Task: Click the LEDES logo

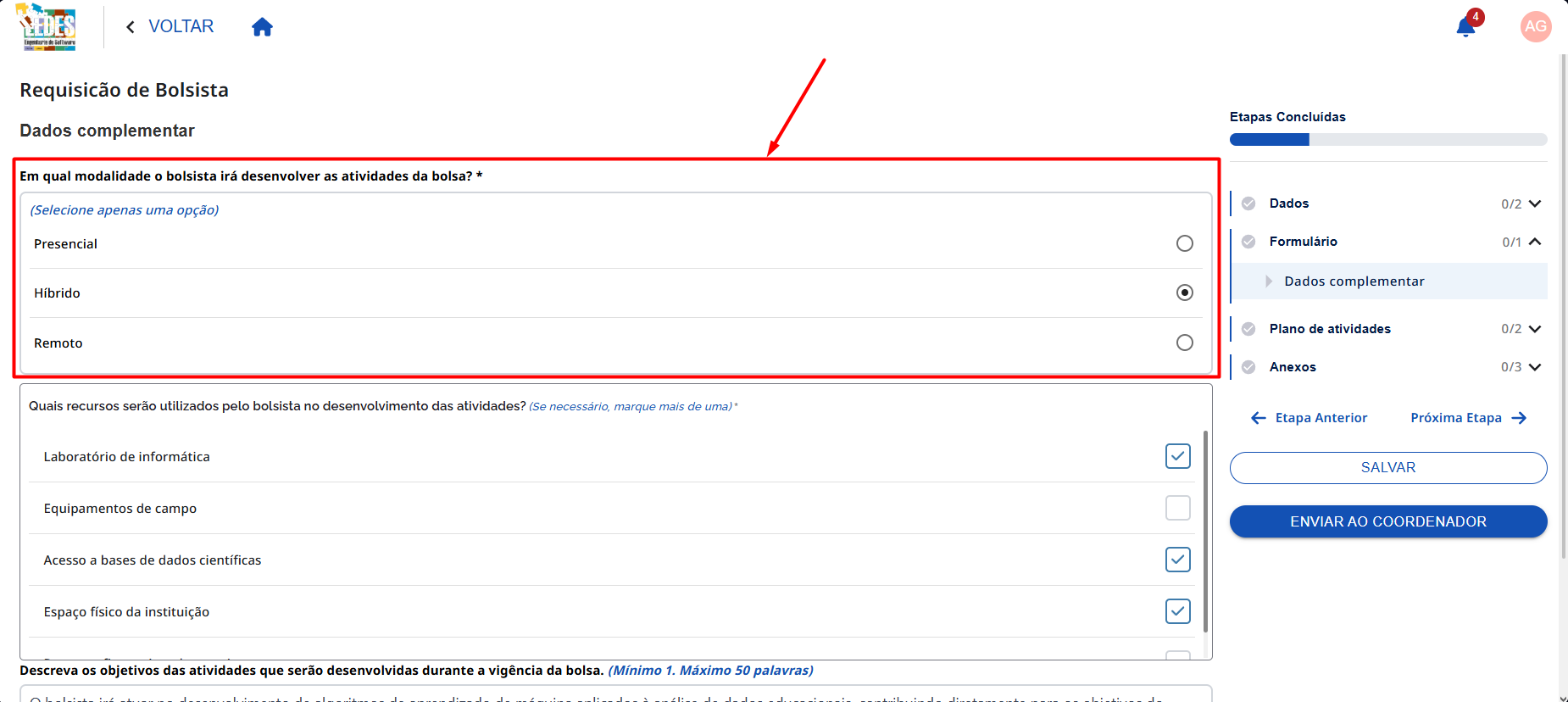Action: 47,27
